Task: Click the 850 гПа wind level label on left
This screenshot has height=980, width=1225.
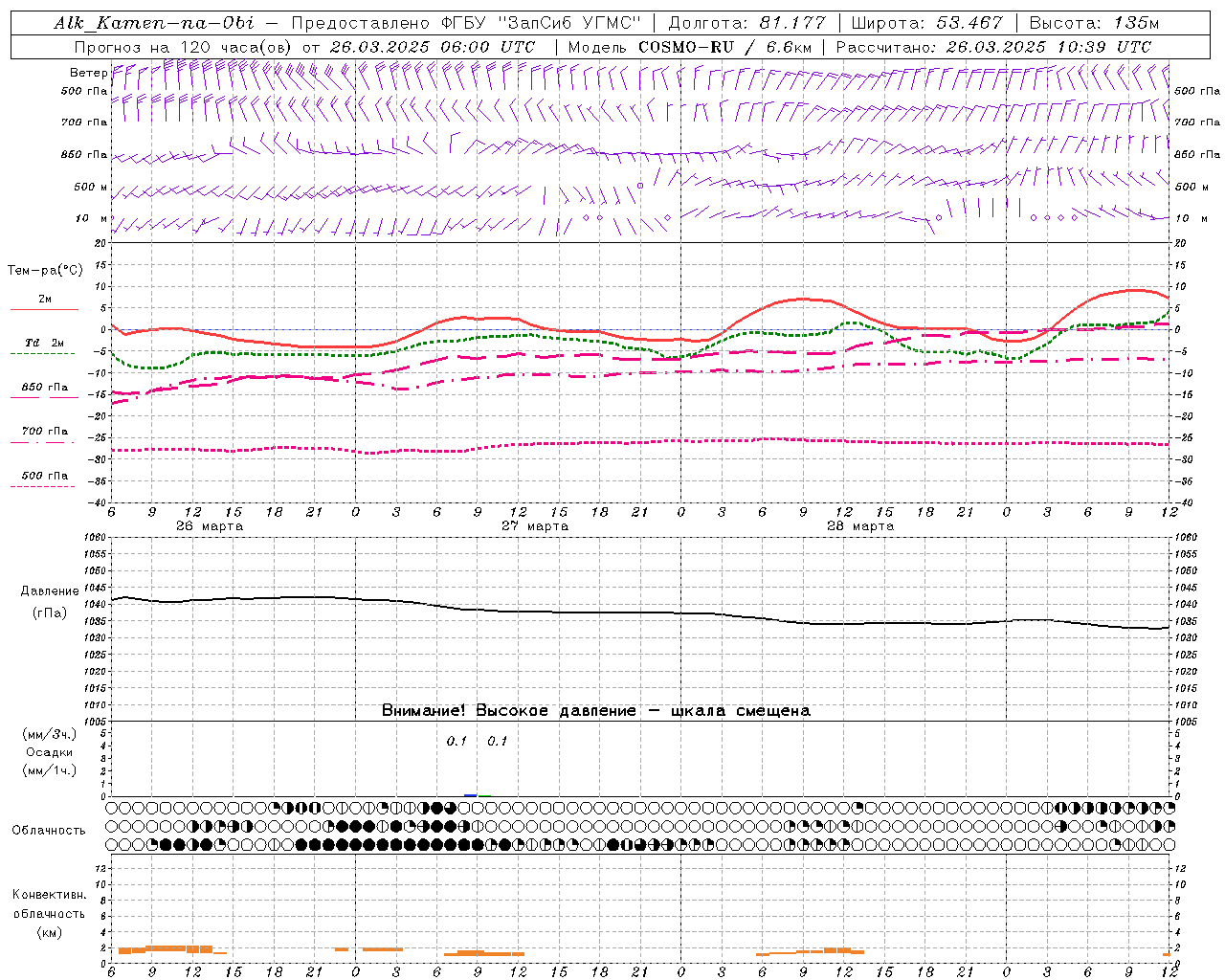Action: click(x=84, y=154)
